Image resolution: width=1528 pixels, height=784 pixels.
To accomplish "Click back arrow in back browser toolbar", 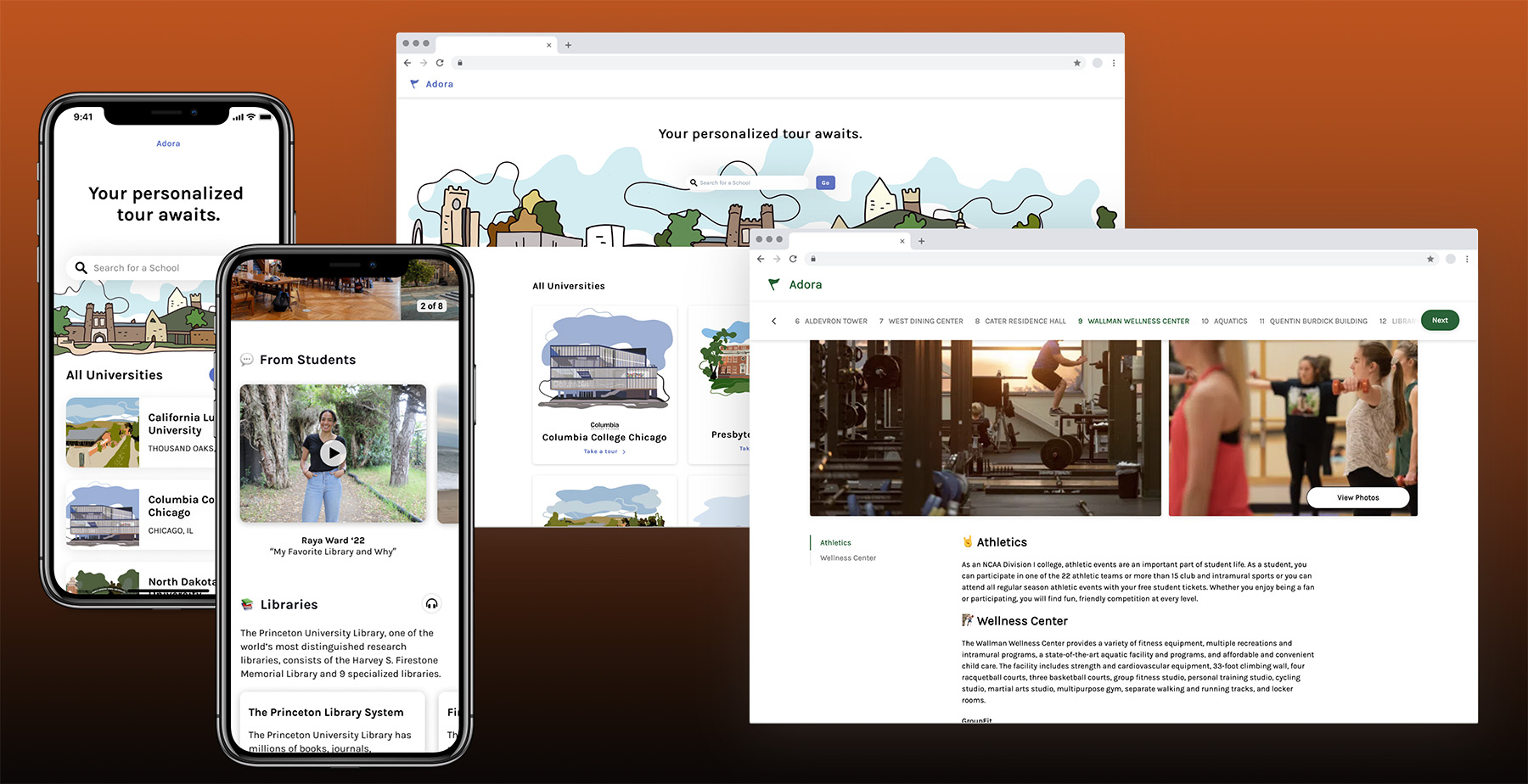I will pos(407,63).
